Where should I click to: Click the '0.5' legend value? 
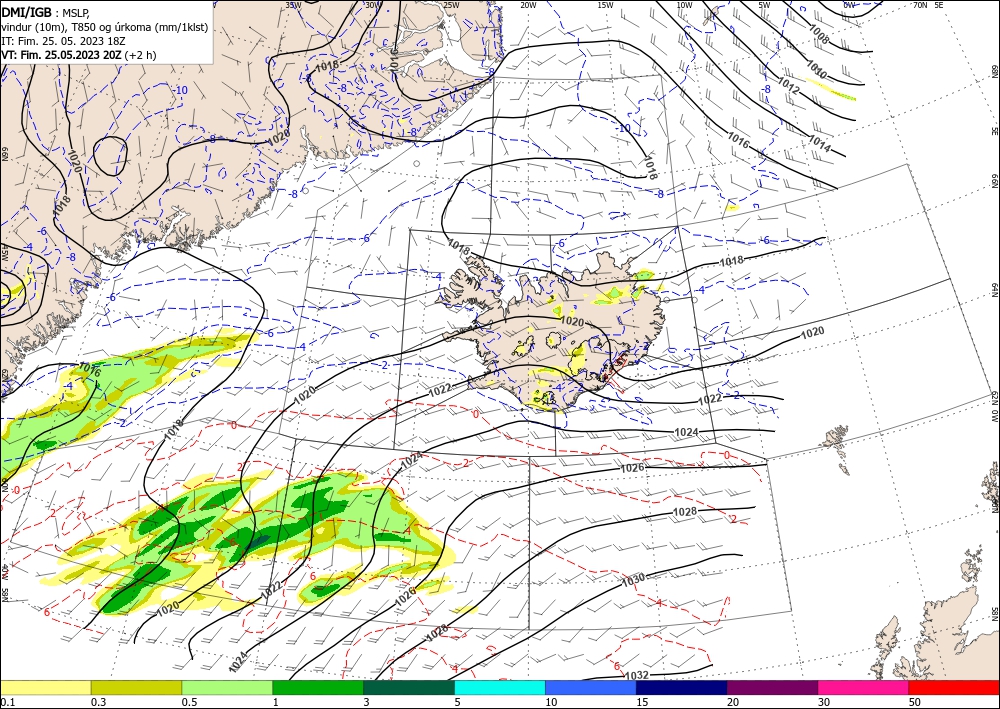189,702
